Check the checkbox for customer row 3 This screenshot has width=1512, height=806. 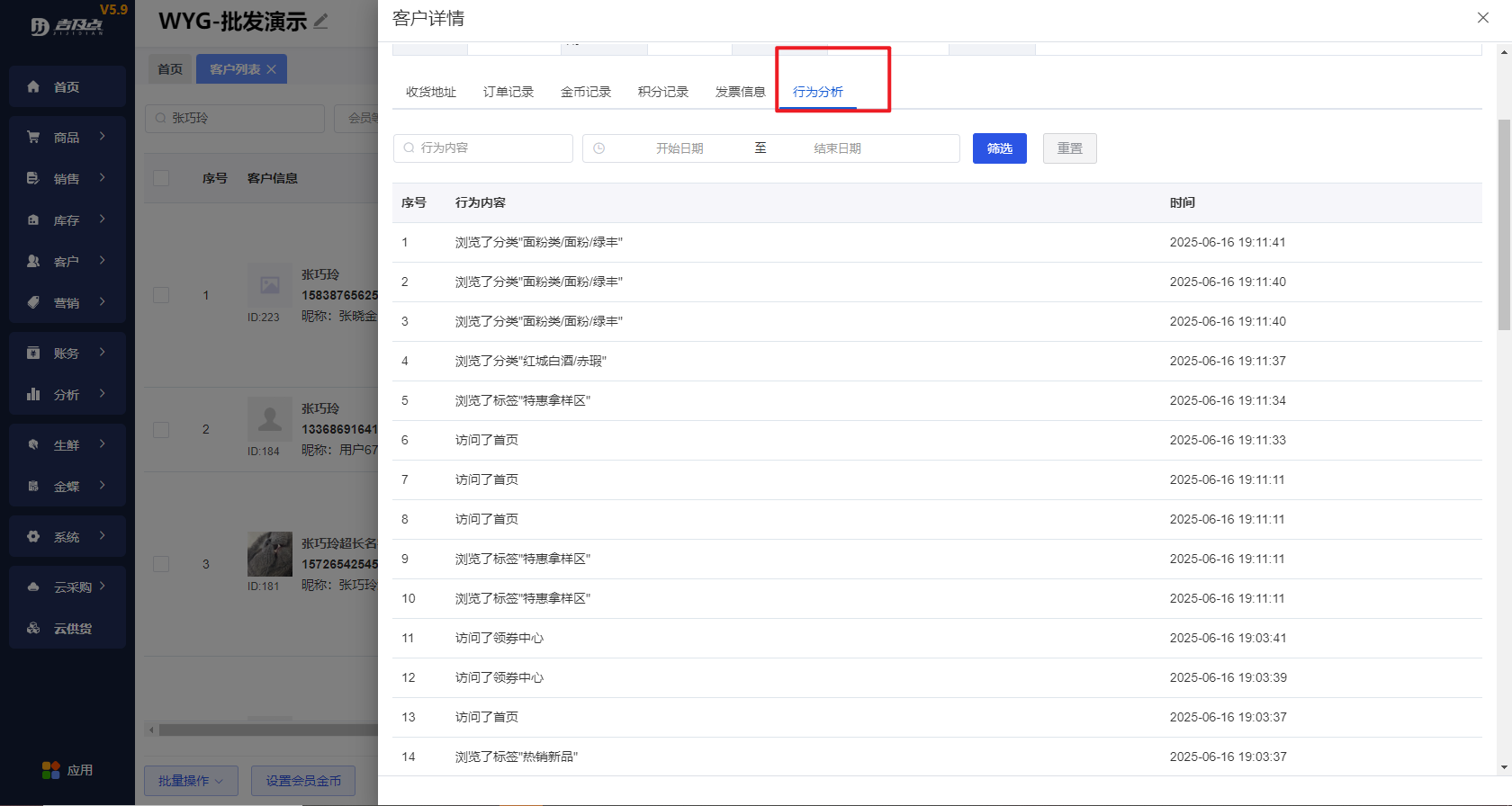click(161, 564)
